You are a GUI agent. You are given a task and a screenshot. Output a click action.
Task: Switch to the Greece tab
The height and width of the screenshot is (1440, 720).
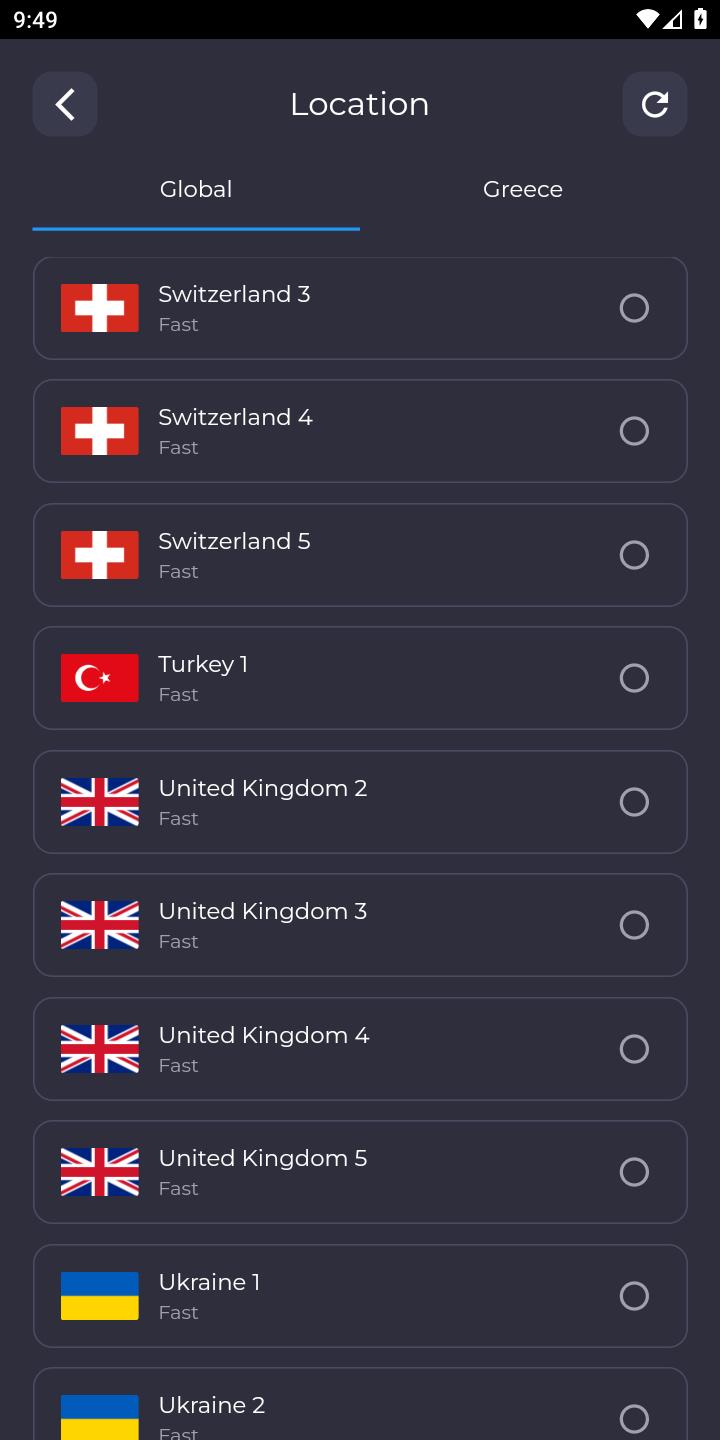[523, 189]
